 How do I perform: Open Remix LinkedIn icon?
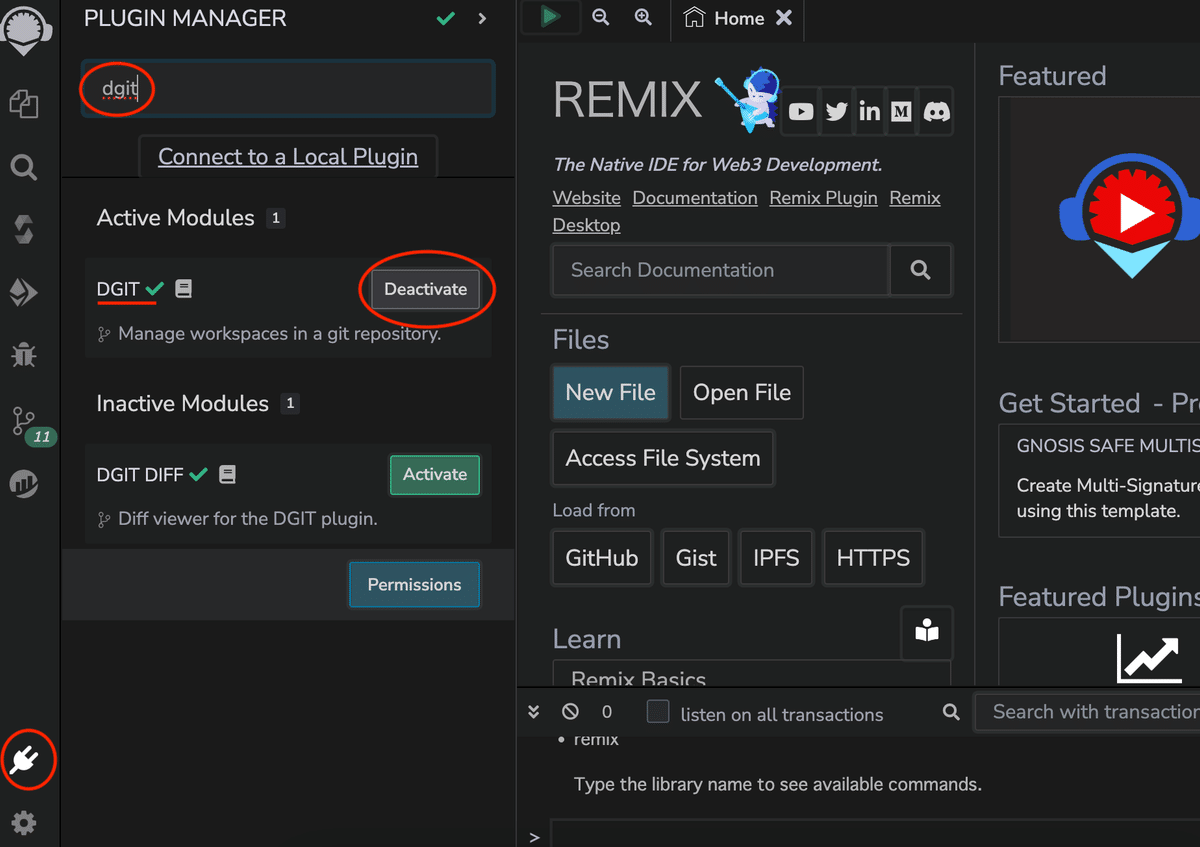pos(869,112)
